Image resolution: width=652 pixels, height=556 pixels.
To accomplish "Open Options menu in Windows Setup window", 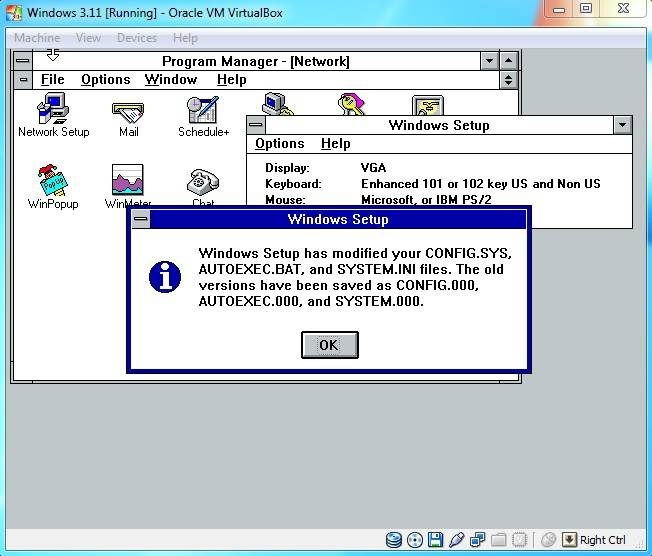I will [x=280, y=144].
